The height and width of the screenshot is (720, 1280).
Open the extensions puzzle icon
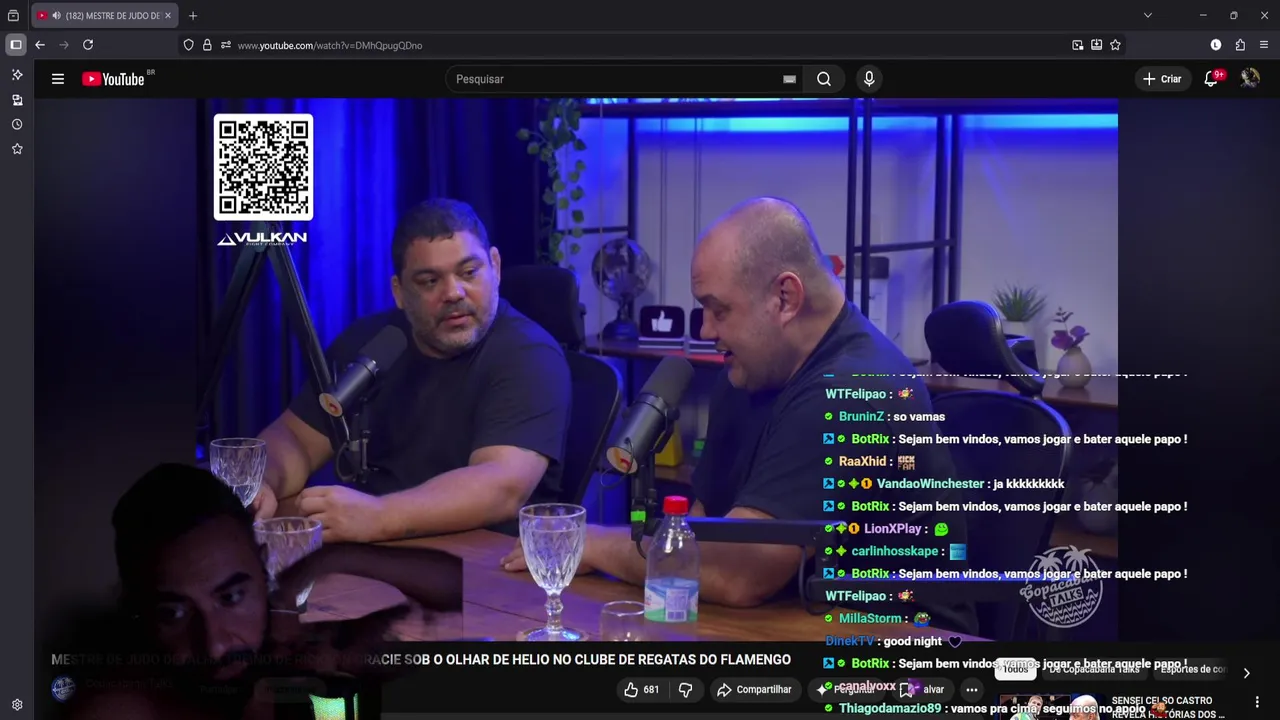pos(1240,45)
